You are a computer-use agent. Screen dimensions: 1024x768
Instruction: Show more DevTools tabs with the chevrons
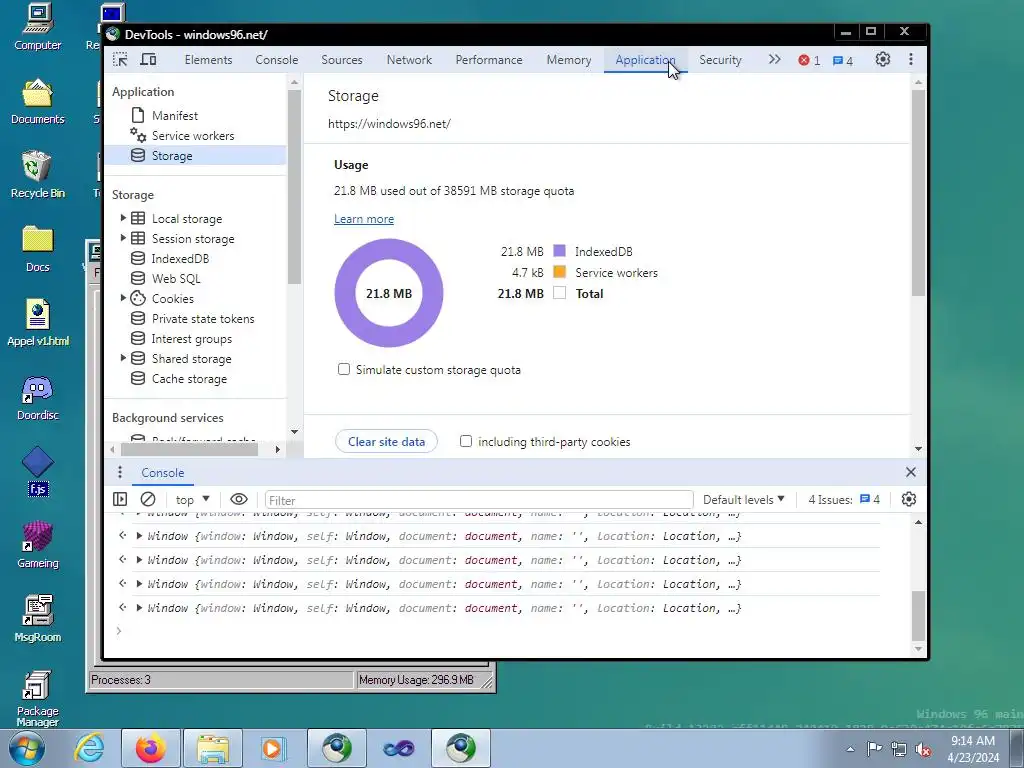coord(774,59)
